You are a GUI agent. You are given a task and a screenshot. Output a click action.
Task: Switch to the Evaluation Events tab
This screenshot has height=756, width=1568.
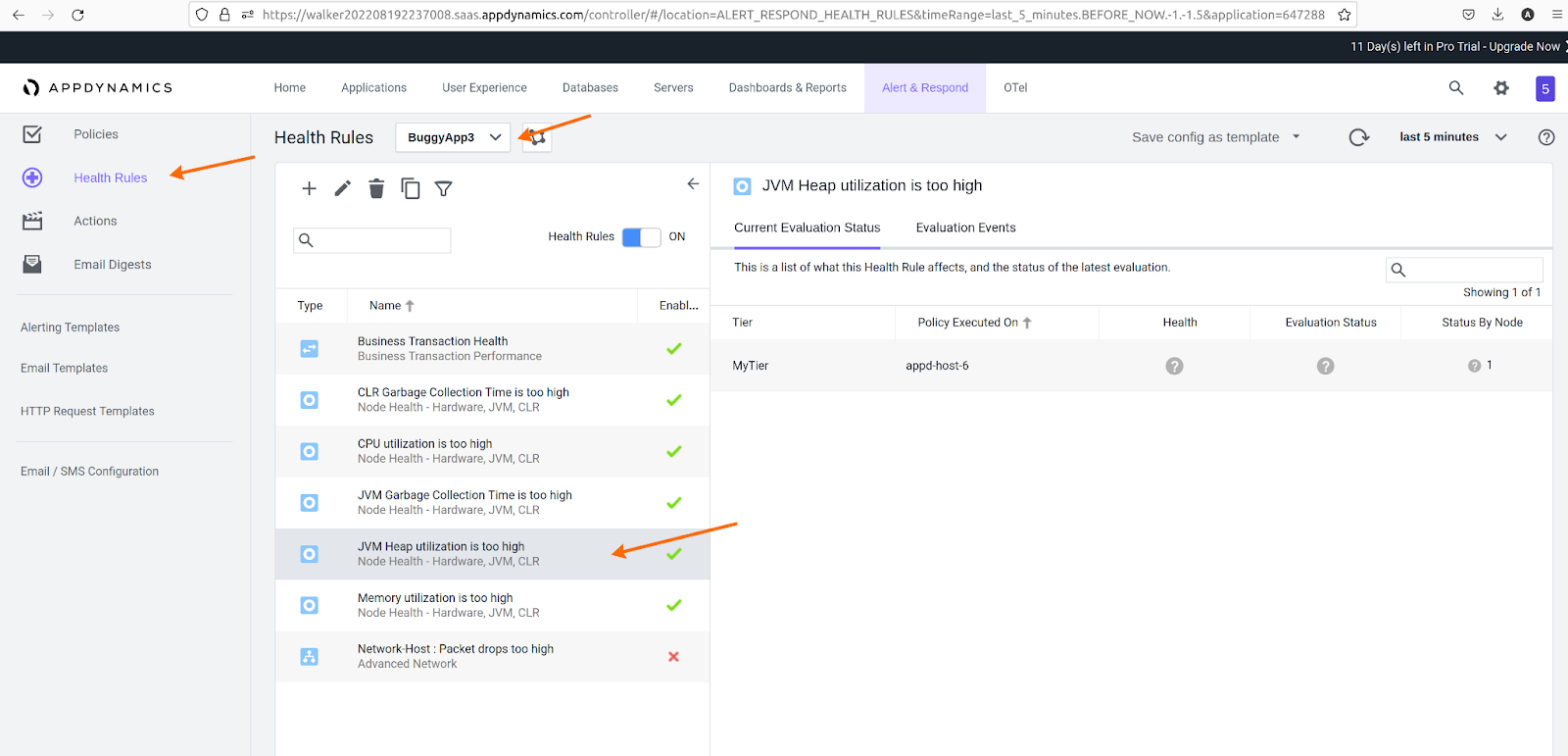(965, 227)
